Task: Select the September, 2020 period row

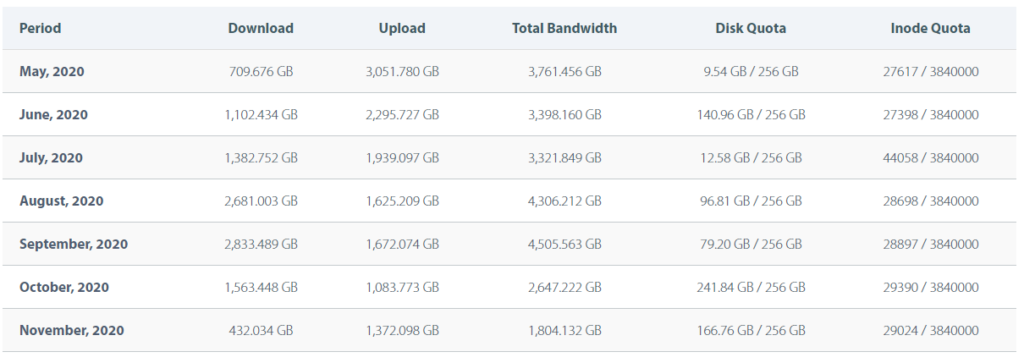Action: [x=511, y=244]
